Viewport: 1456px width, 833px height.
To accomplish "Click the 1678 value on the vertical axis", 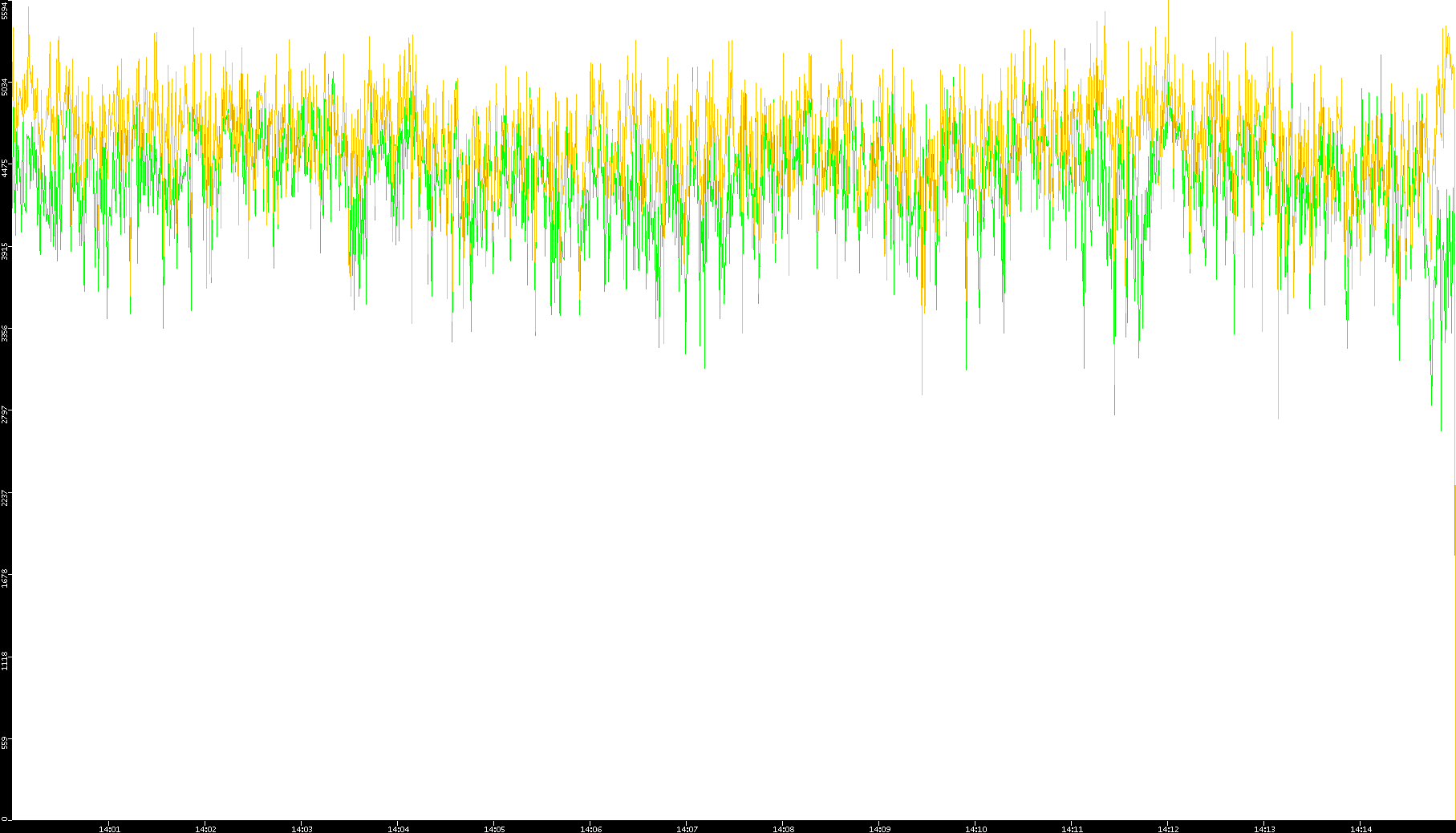I will pyautogui.click(x=5, y=579).
